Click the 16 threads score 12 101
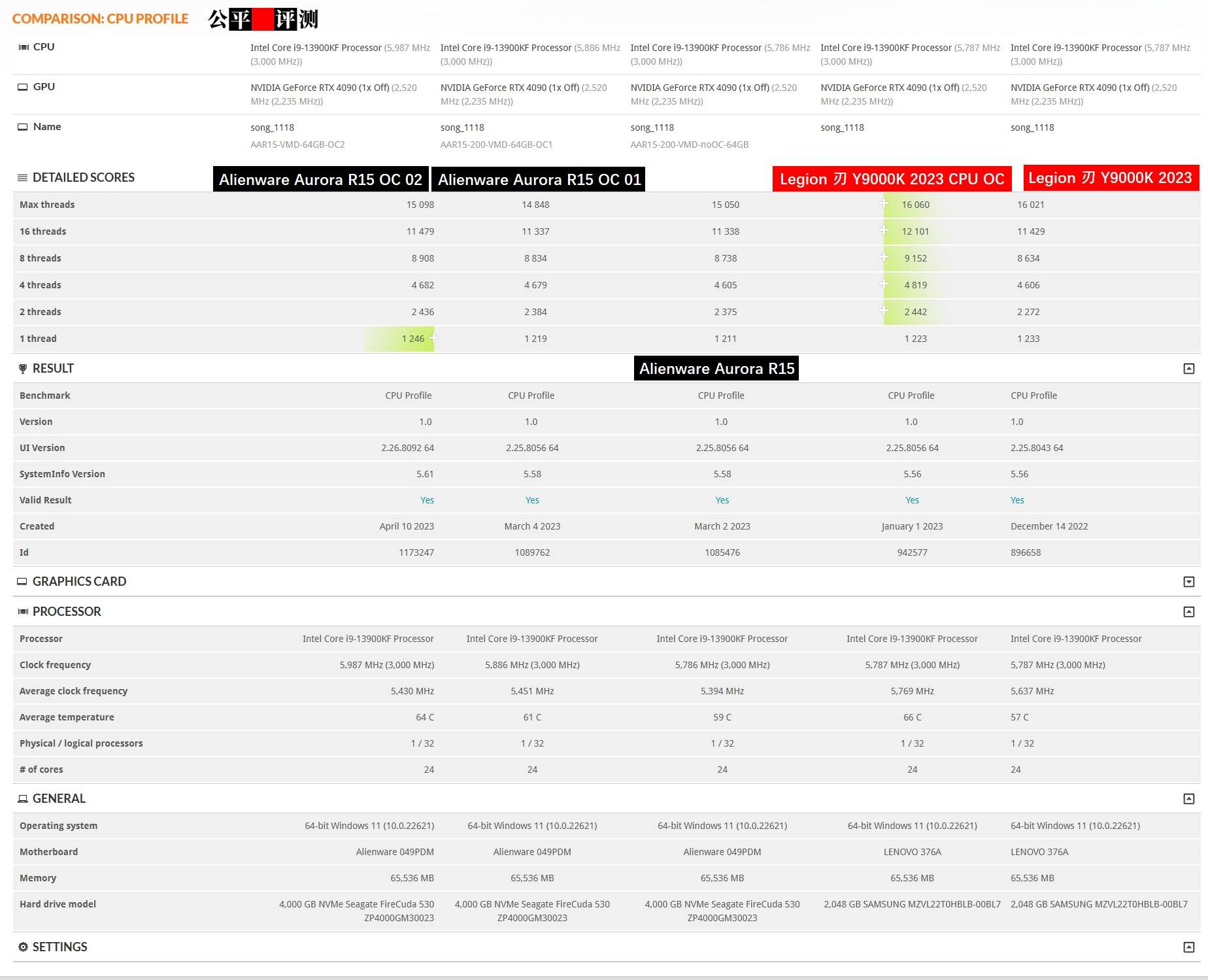Image resolution: width=1208 pixels, height=980 pixels. (x=915, y=231)
